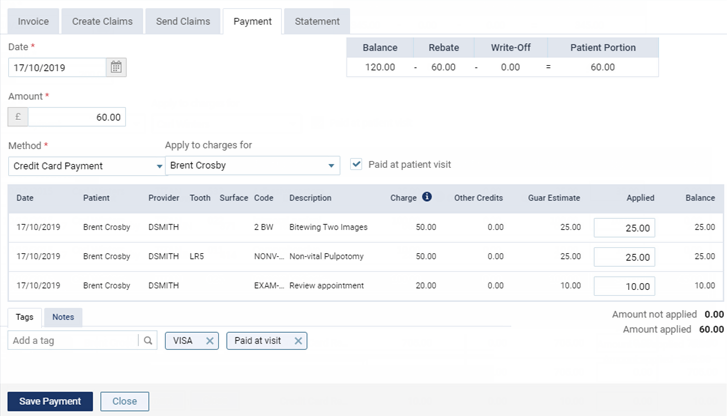Click the Charge info icon

click(427, 197)
